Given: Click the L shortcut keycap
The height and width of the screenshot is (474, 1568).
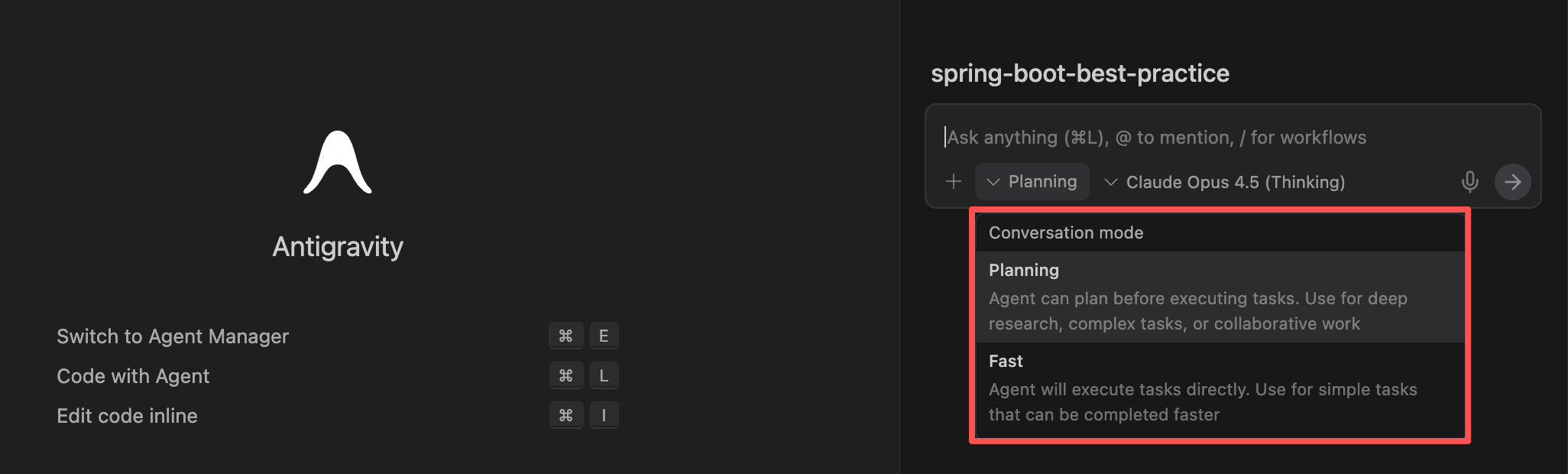Looking at the screenshot, I should pyautogui.click(x=604, y=376).
